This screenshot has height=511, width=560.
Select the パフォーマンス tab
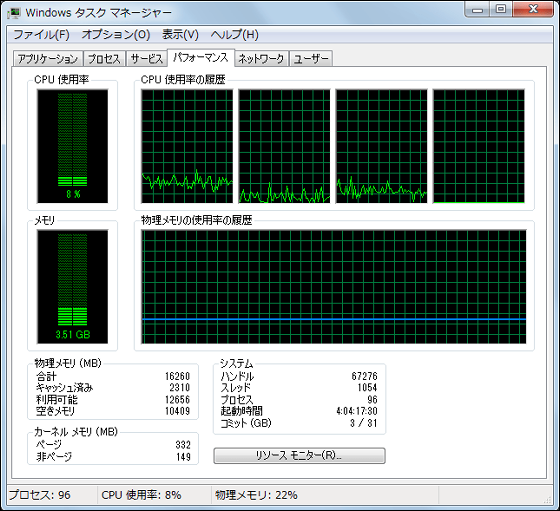201,57
